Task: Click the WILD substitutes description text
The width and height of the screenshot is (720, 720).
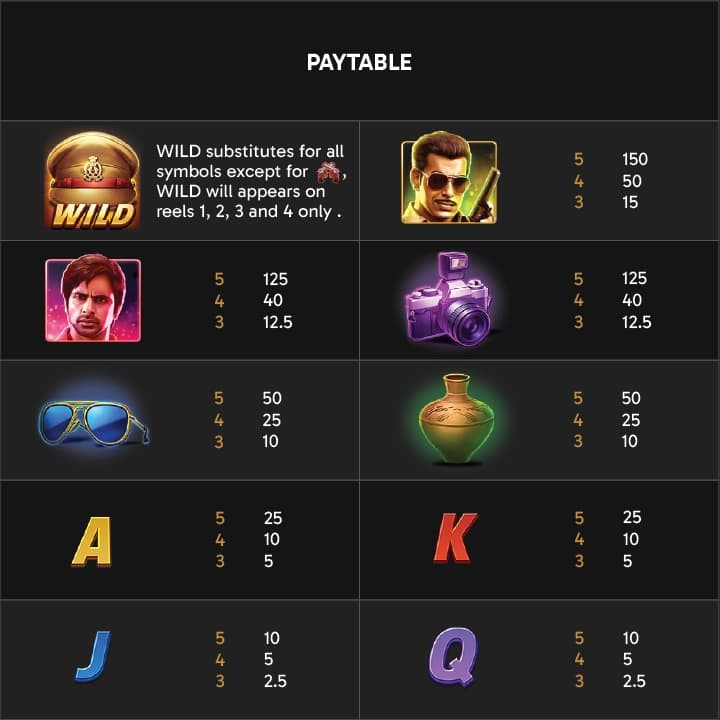Action: (x=250, y=181)
